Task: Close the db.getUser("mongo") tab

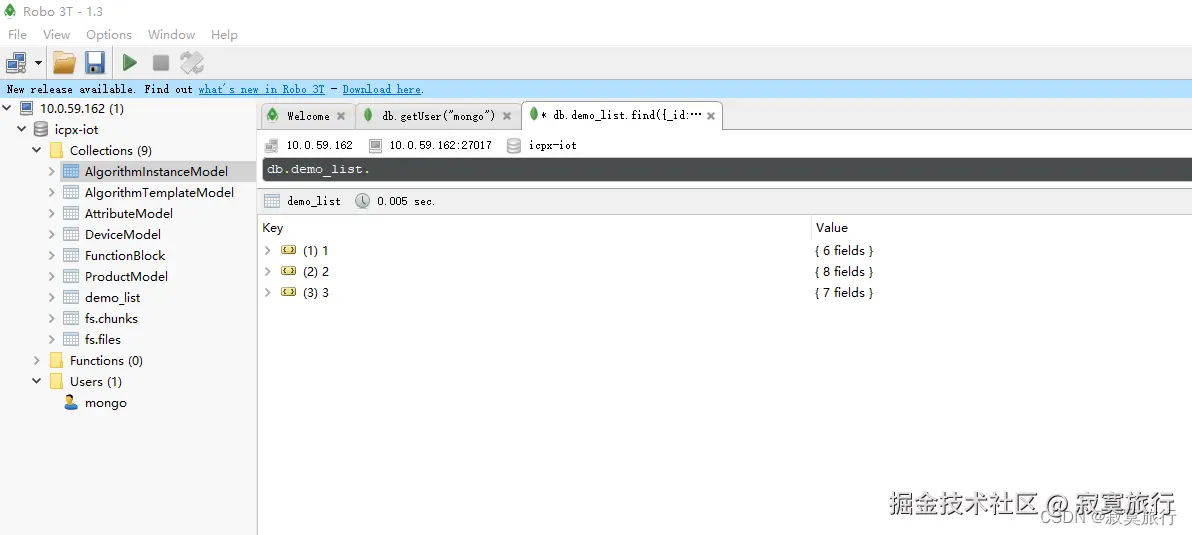Action: pyautogui.click(x=507, y=116)
